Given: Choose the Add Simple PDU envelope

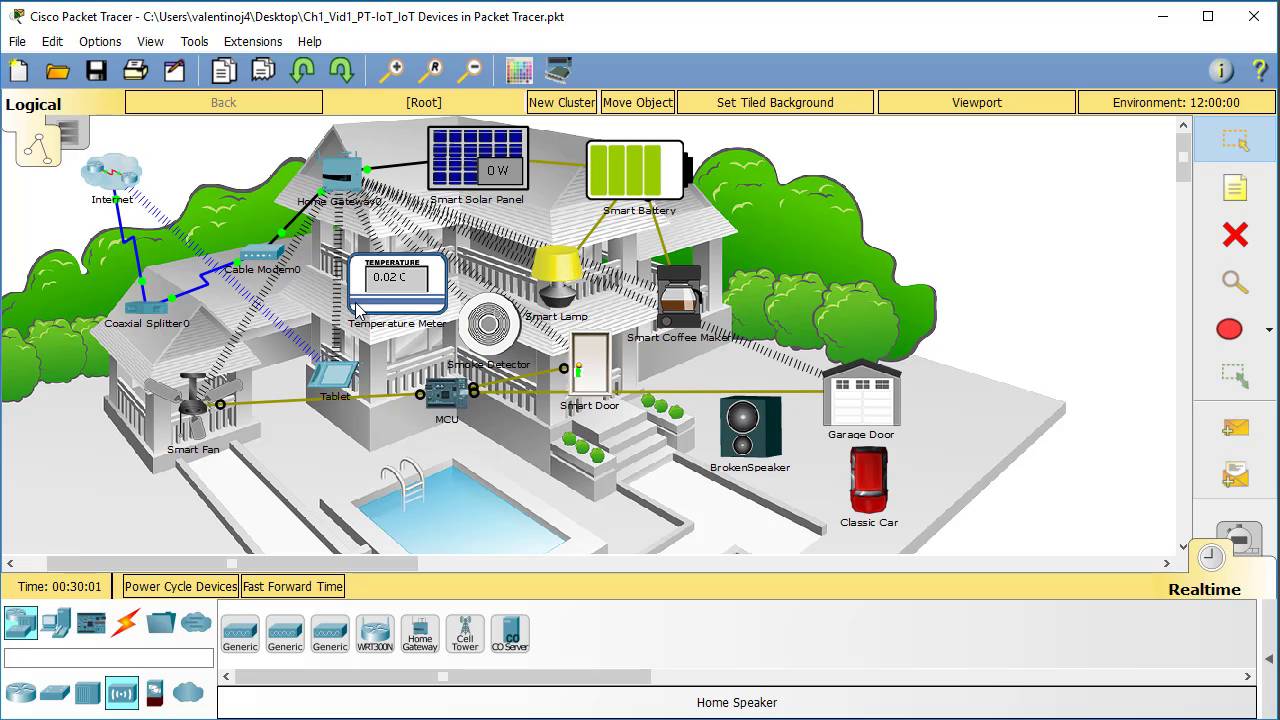Looking at the screenshot, I should tap(1235, 428).
